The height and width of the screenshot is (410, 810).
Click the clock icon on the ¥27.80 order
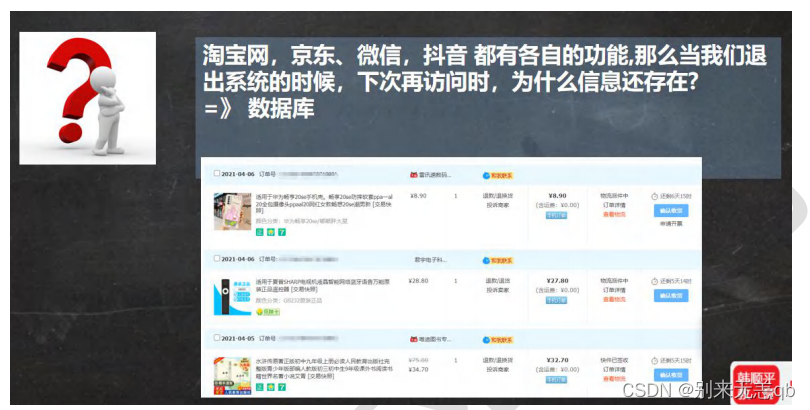pos(655,281)
